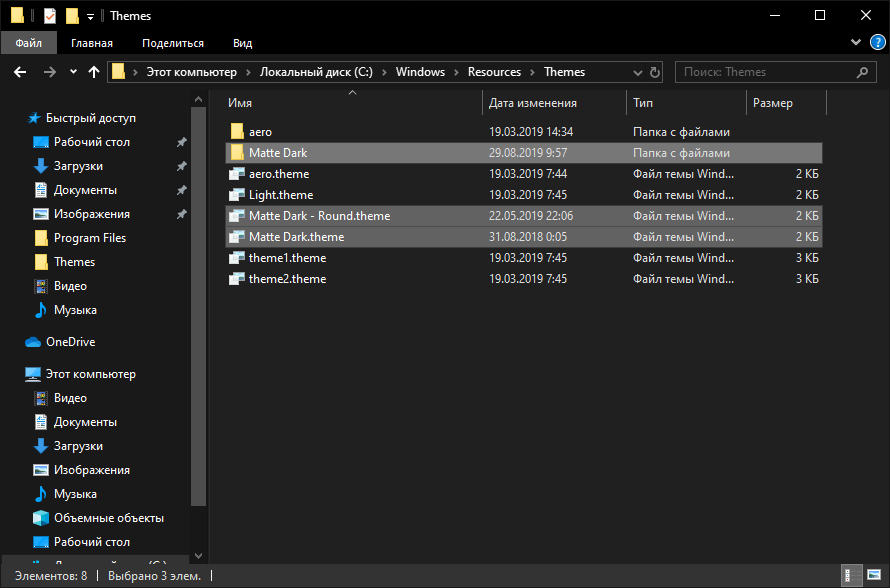Refresh the Themes folder view

[x=654, y=73]
